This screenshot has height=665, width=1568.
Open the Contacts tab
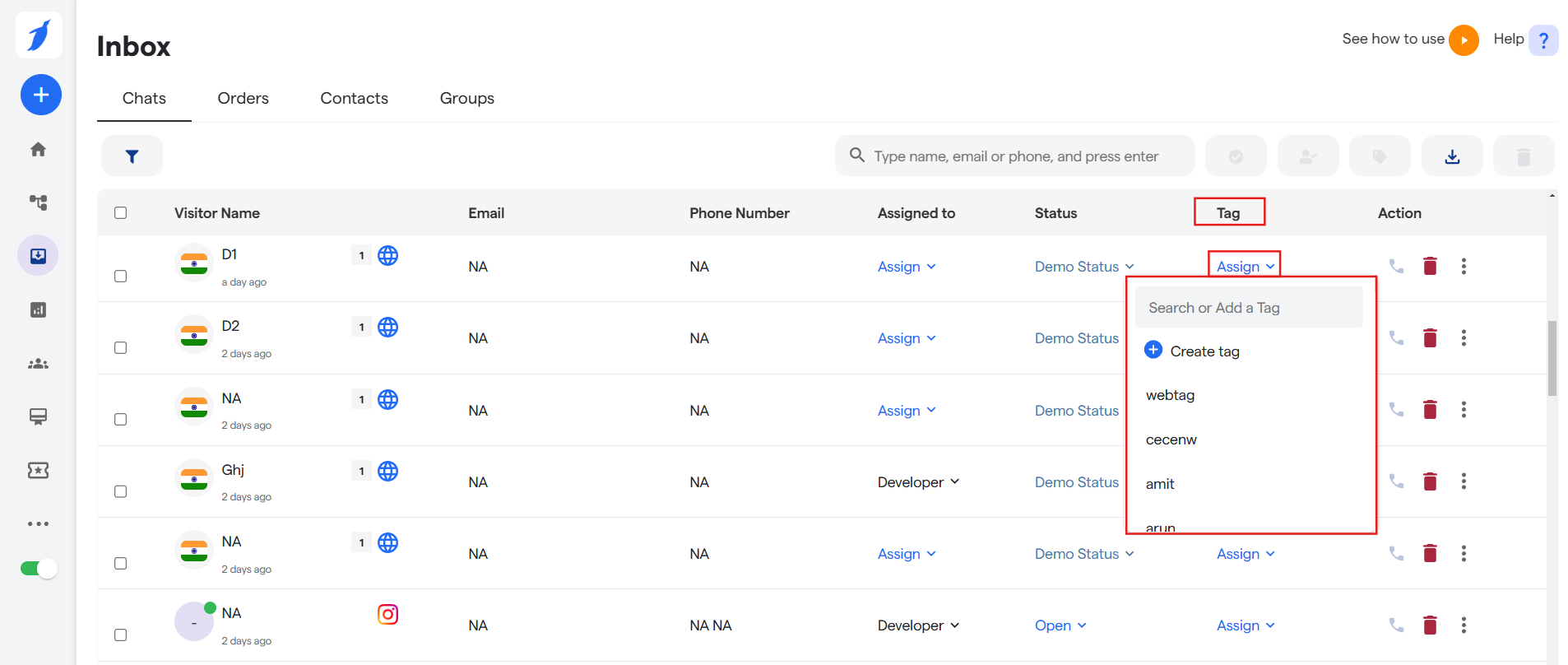point(354,98)
